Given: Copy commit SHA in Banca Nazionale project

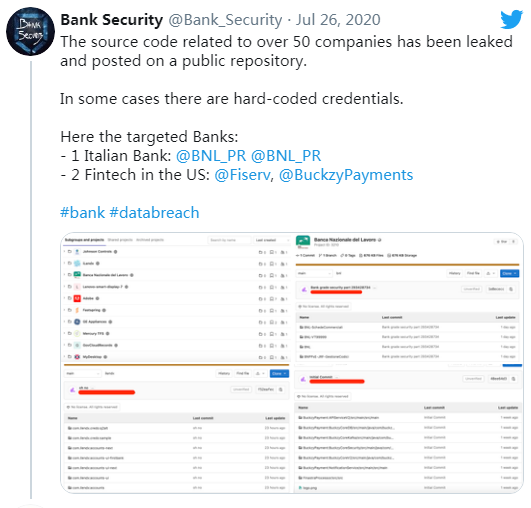Looking at the screenshot, I should tap(511, 289).
